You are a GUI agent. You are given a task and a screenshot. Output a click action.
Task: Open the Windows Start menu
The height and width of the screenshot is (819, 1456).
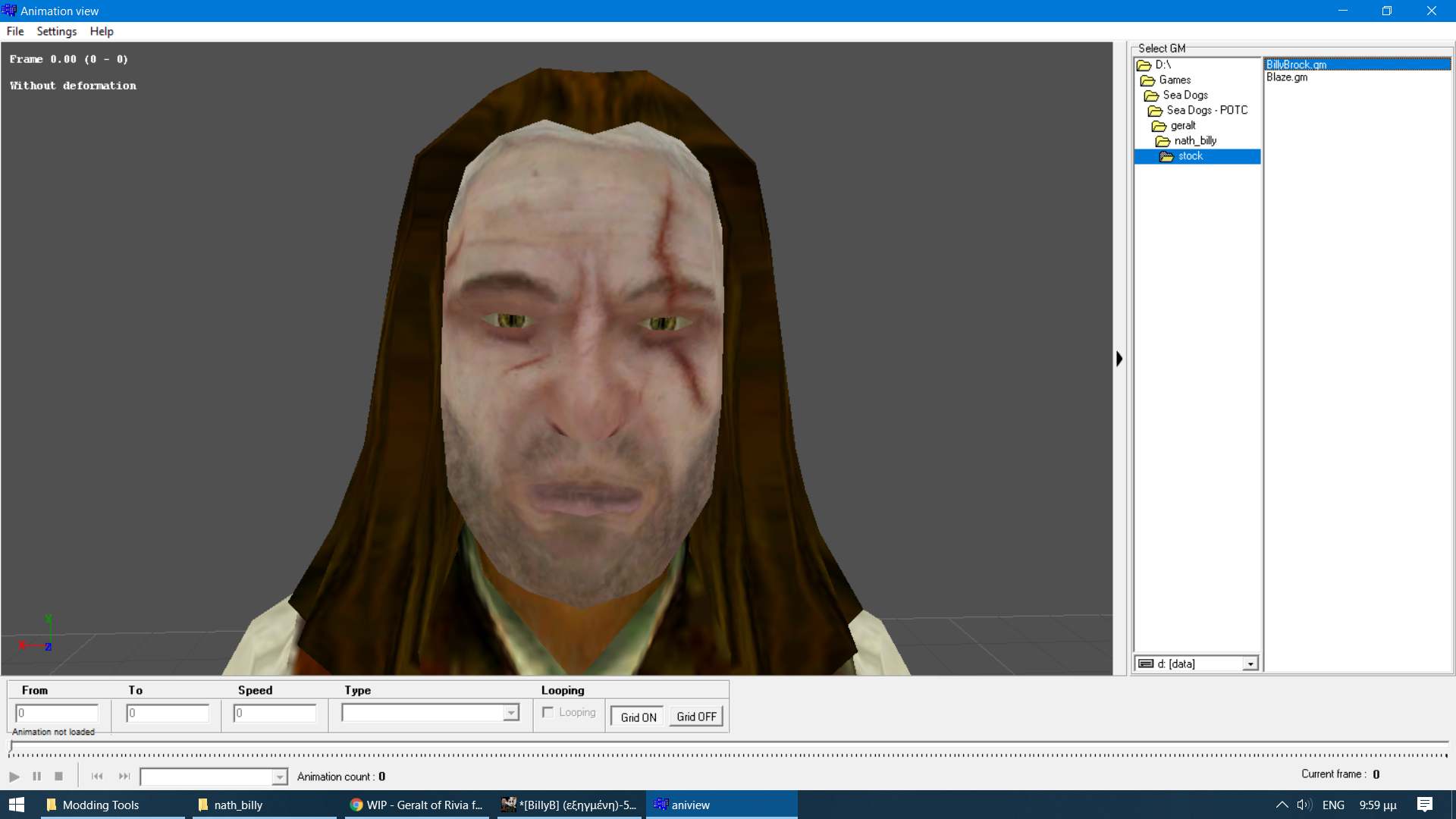pos(17,805)
